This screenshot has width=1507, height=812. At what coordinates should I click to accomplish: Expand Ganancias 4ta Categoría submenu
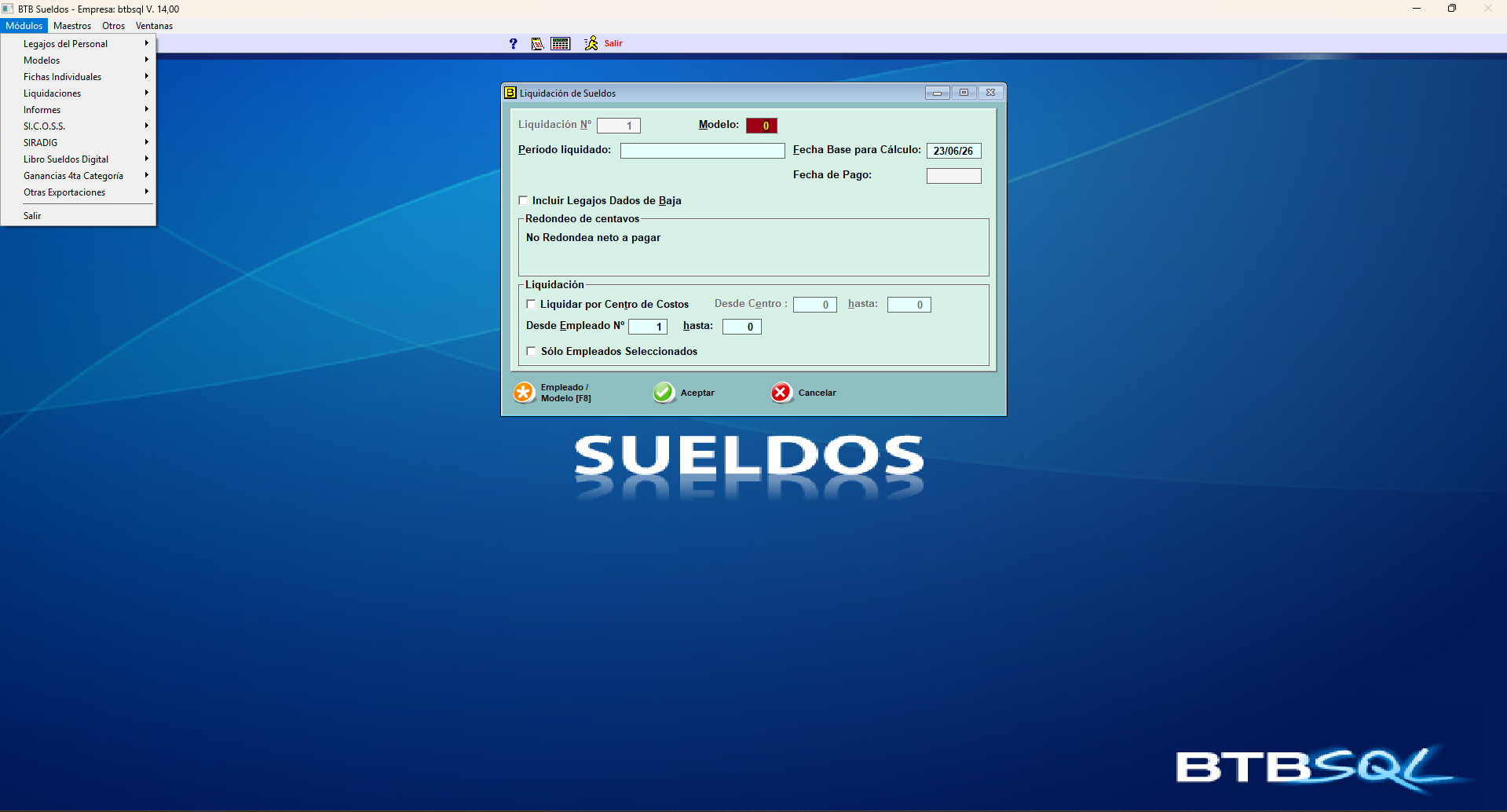click(x=78, y=176)
